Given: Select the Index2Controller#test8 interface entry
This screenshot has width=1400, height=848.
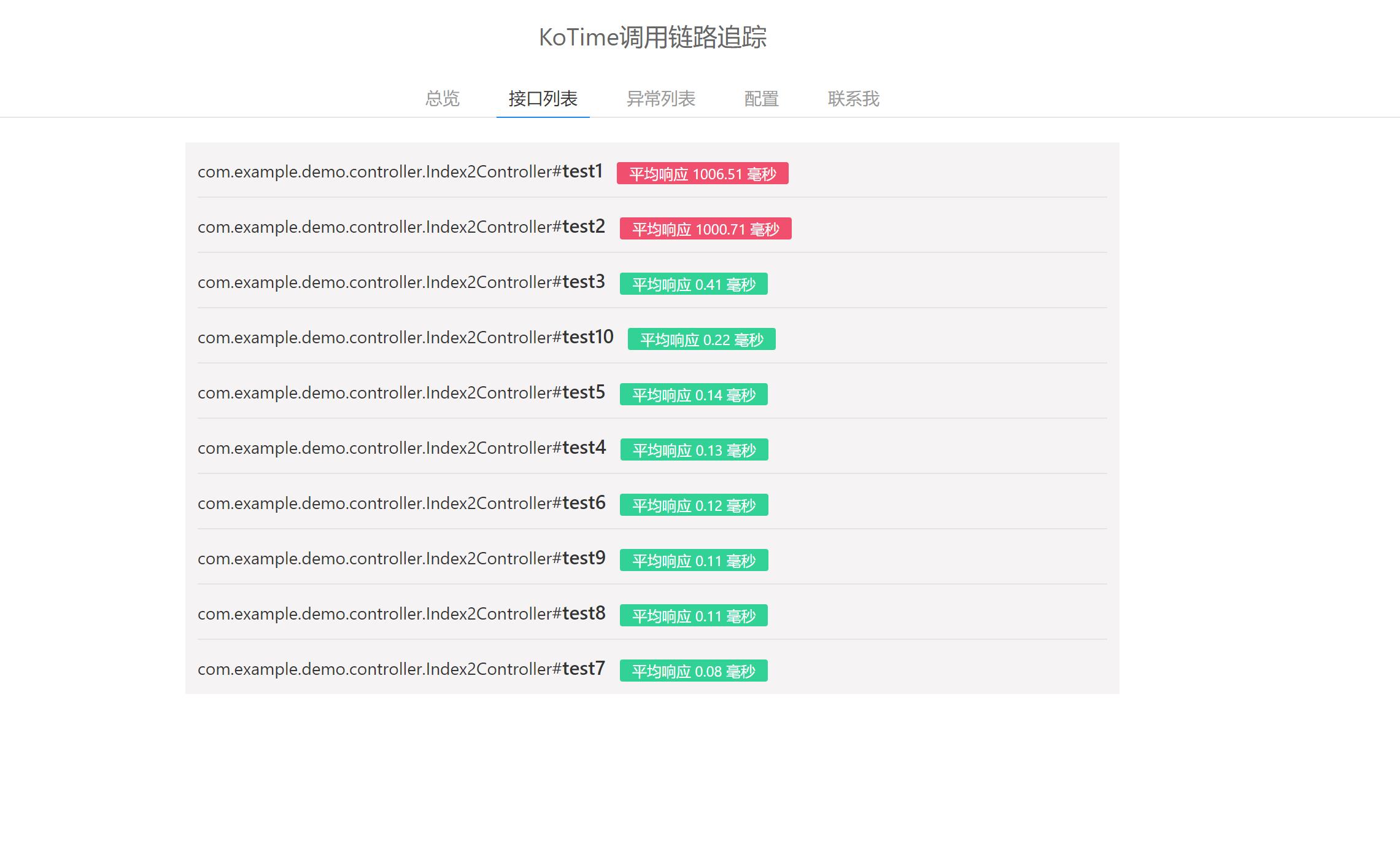Looking at the screenshot, I should pos(401,614).
